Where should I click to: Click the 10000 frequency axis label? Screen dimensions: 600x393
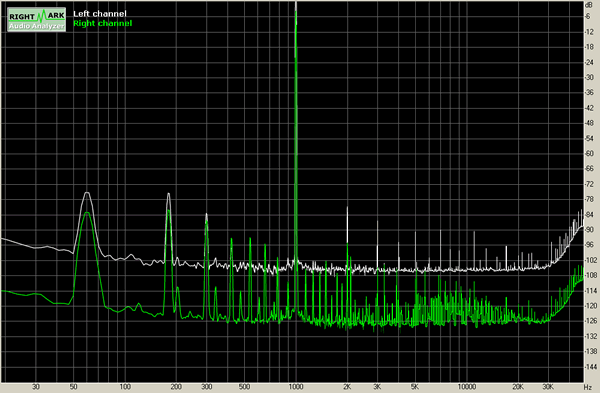[x=467, y=387]
